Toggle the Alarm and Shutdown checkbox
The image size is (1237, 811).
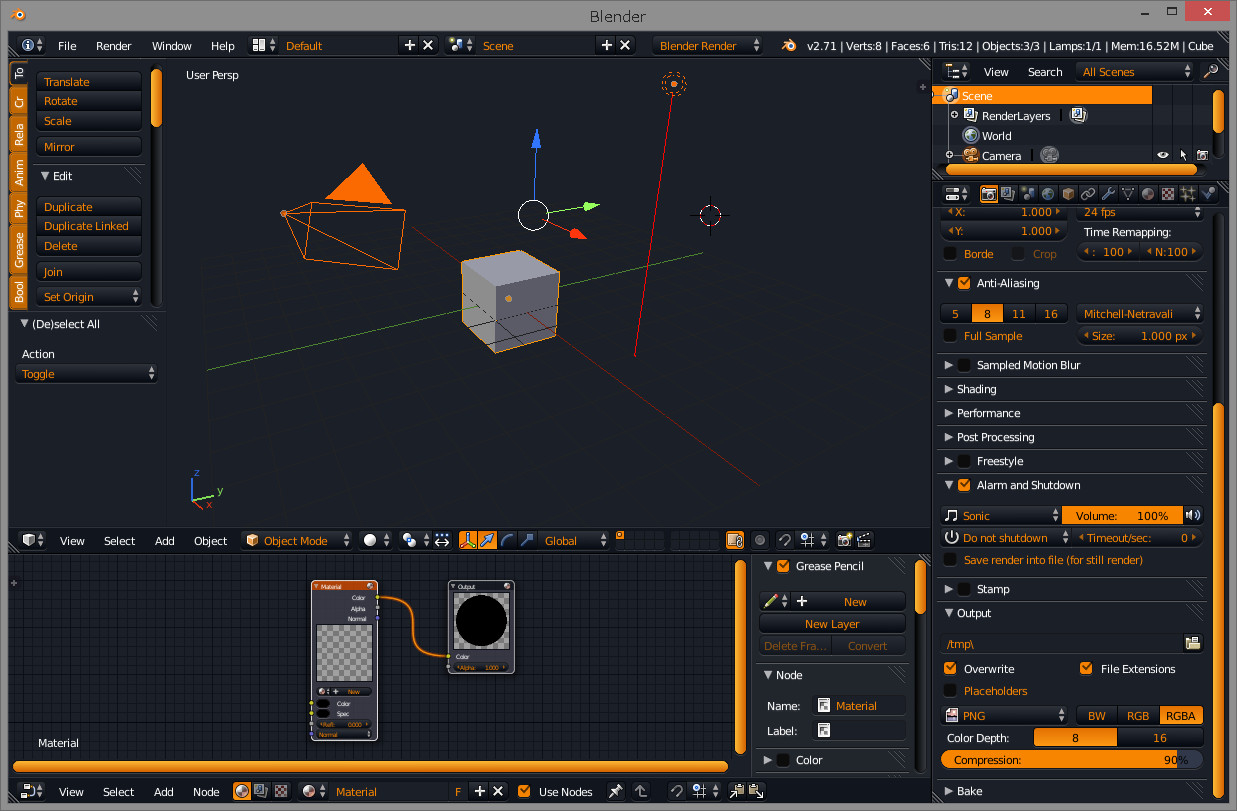964,485
